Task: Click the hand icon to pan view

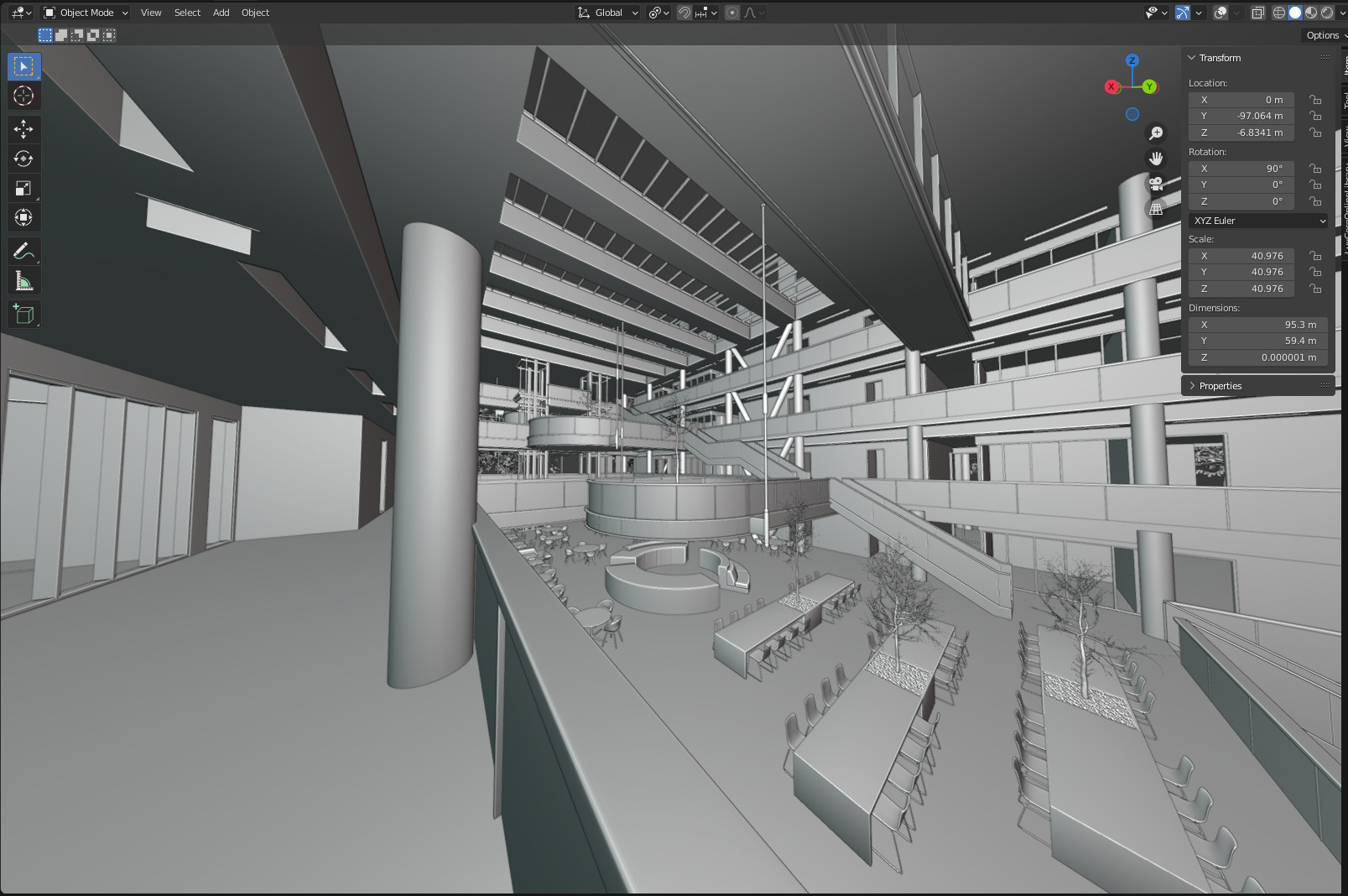Action: [x=1156, y=159]
